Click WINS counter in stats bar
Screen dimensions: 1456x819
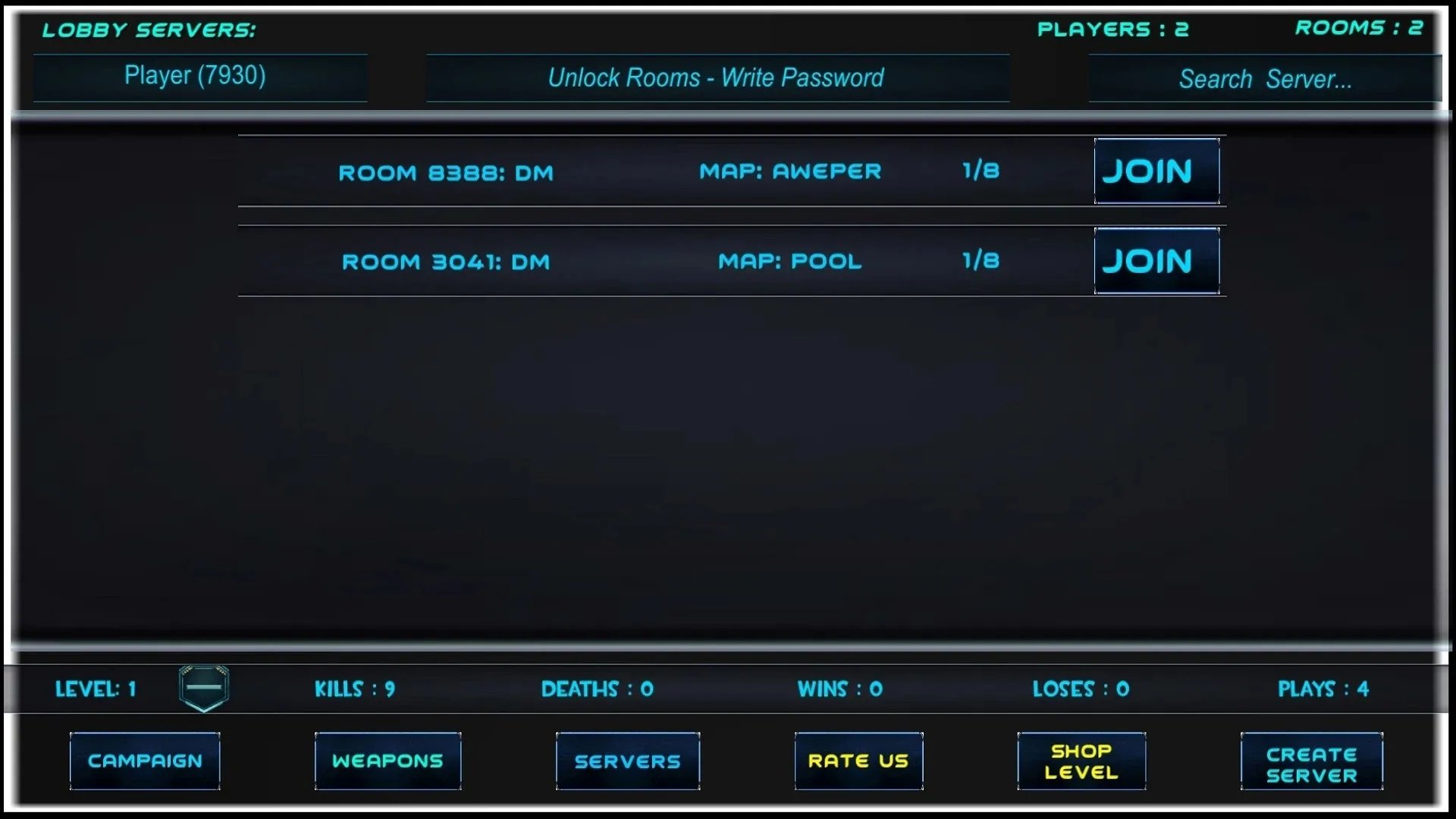coord(839,688)
